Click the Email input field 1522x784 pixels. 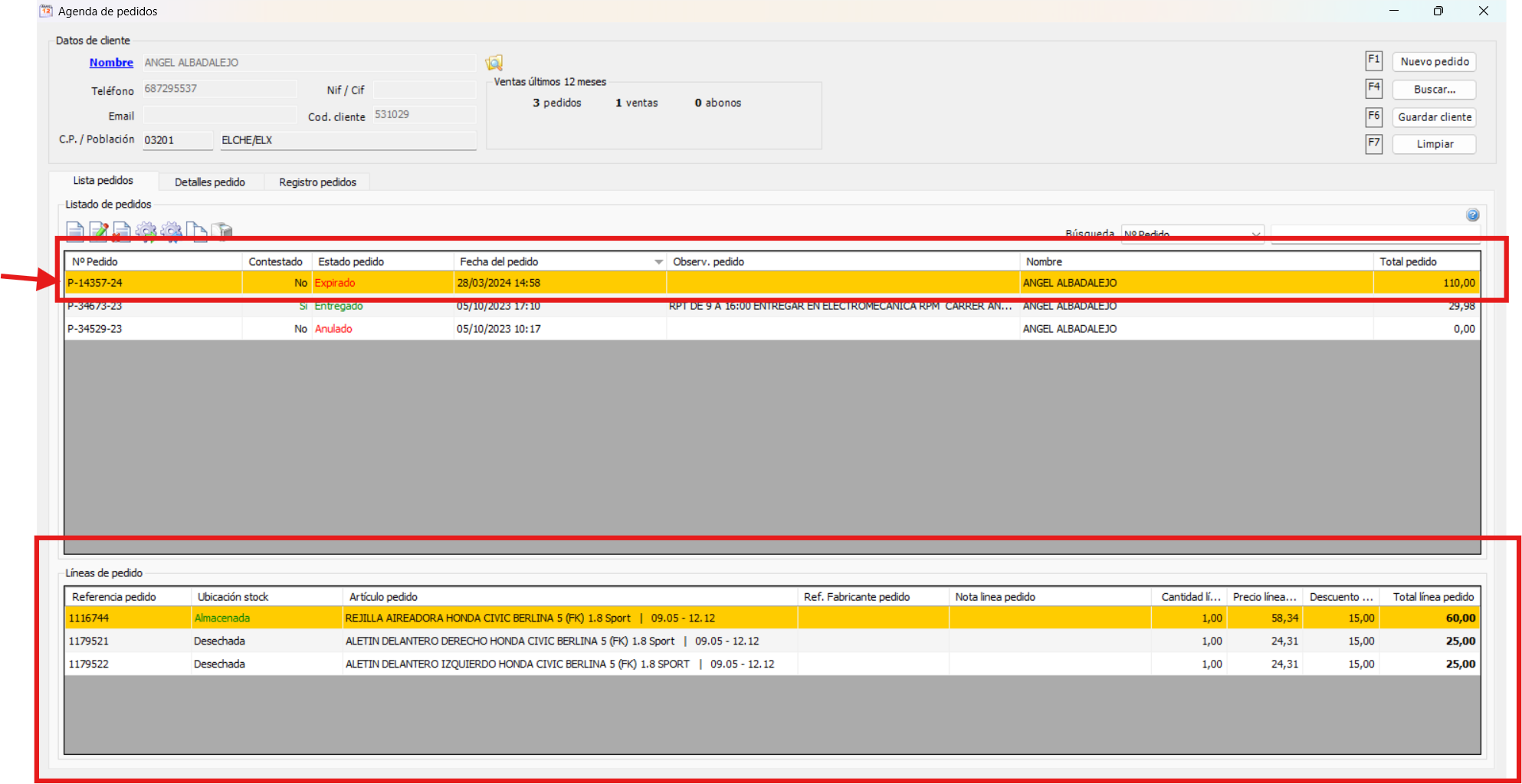[219, 116]
